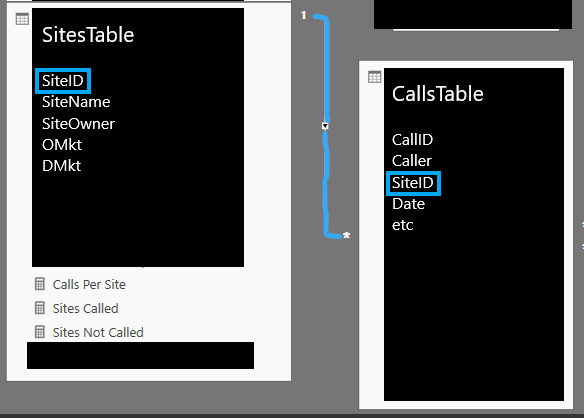The width and height of the screenshot is (584, 418).
Task: Click the SitesTable title
Action: pyautogui.click(x=88, y=35)
